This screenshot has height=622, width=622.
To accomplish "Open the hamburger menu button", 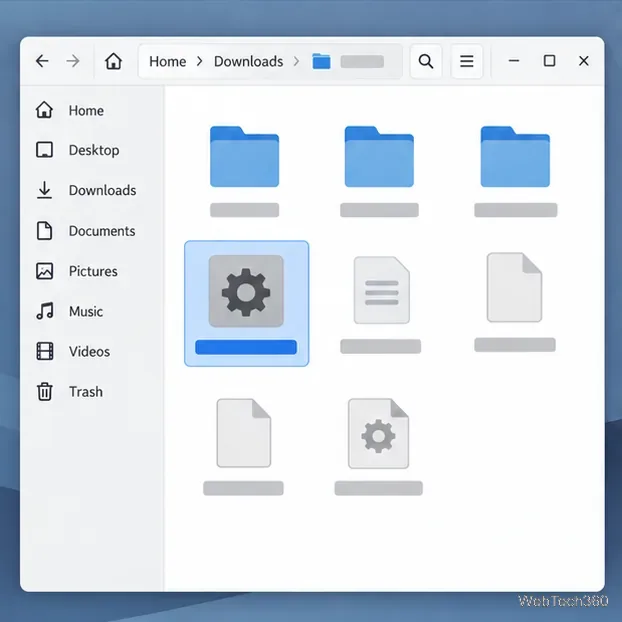I will point(466,61).
